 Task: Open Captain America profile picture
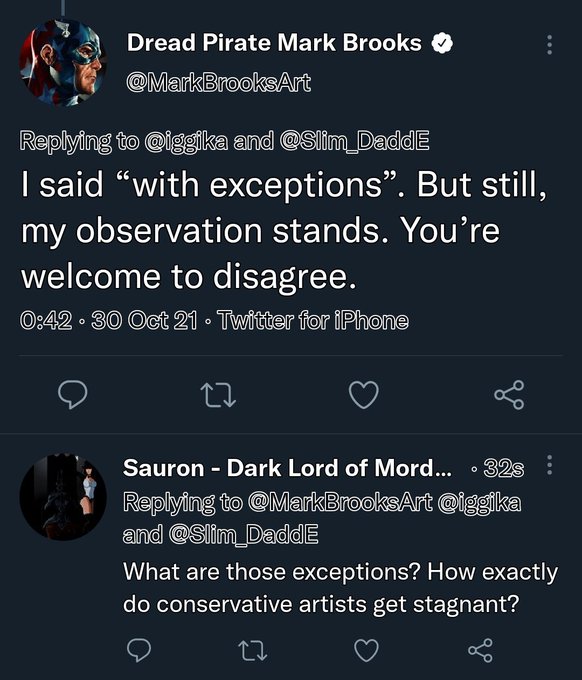pos(63,63)
